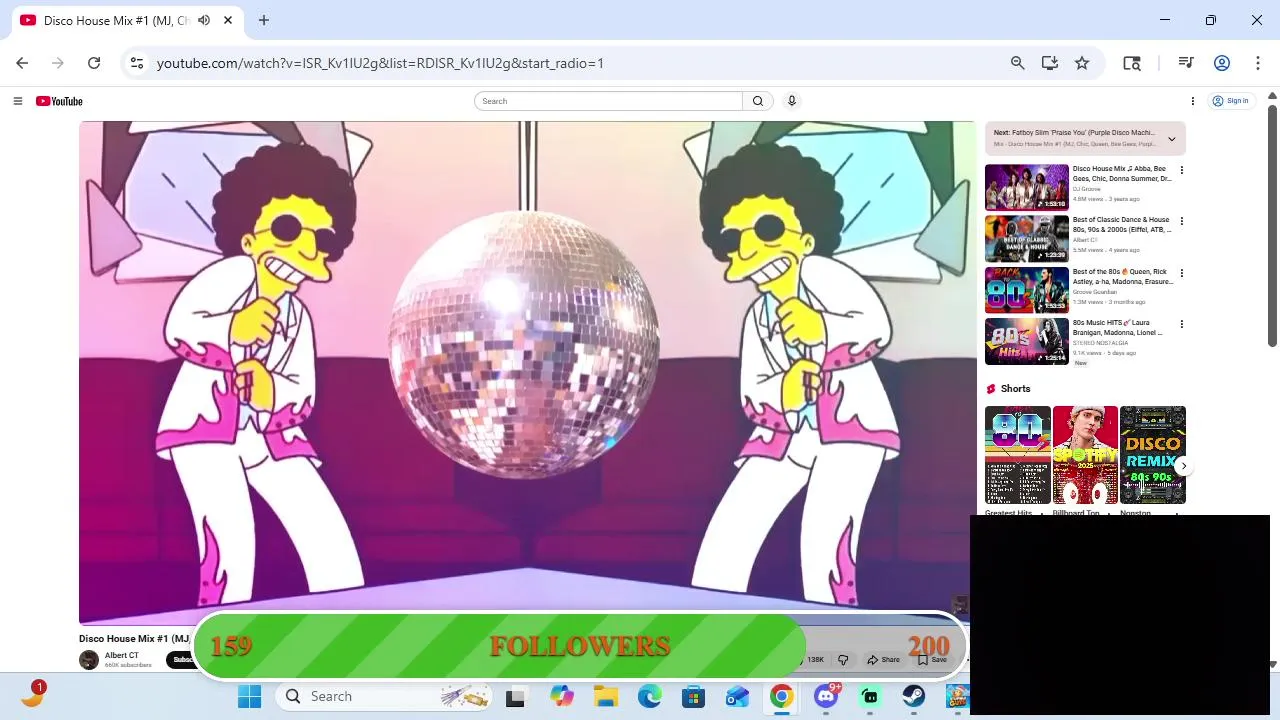Viewport: 1280px width, 720px height.
Task: Click the URL in the address bar
Action: (380, 63)
